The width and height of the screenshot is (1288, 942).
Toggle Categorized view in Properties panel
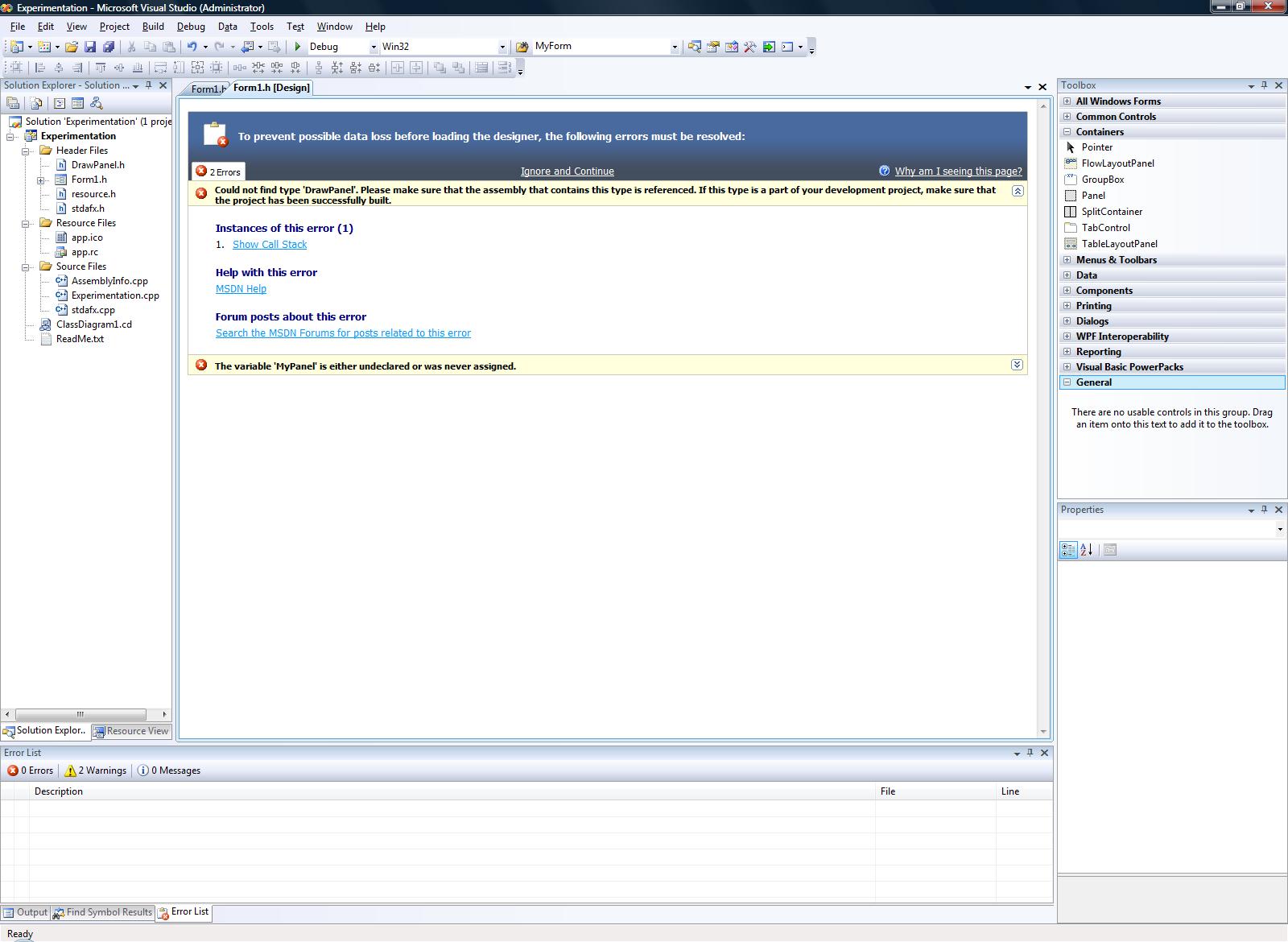pyautogui.click(x=1068, y=550)
